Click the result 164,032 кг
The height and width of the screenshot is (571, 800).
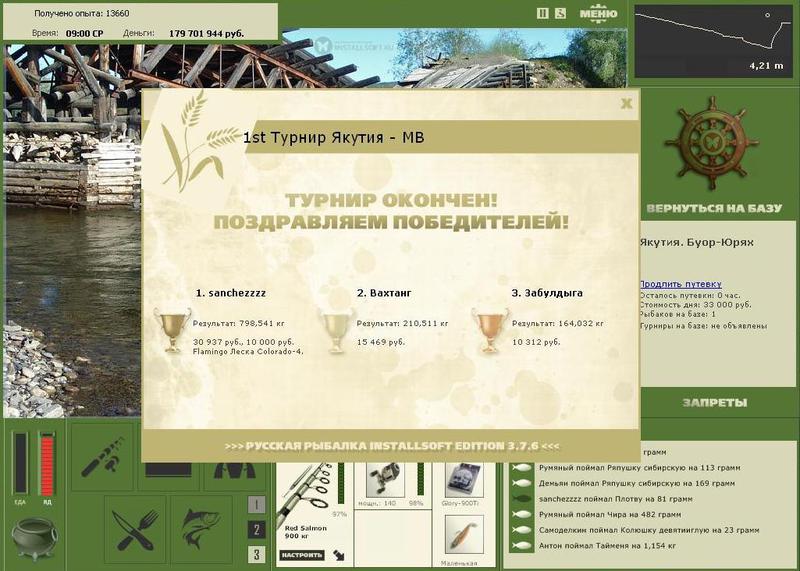pyautogui.click(x=581, y=324)
